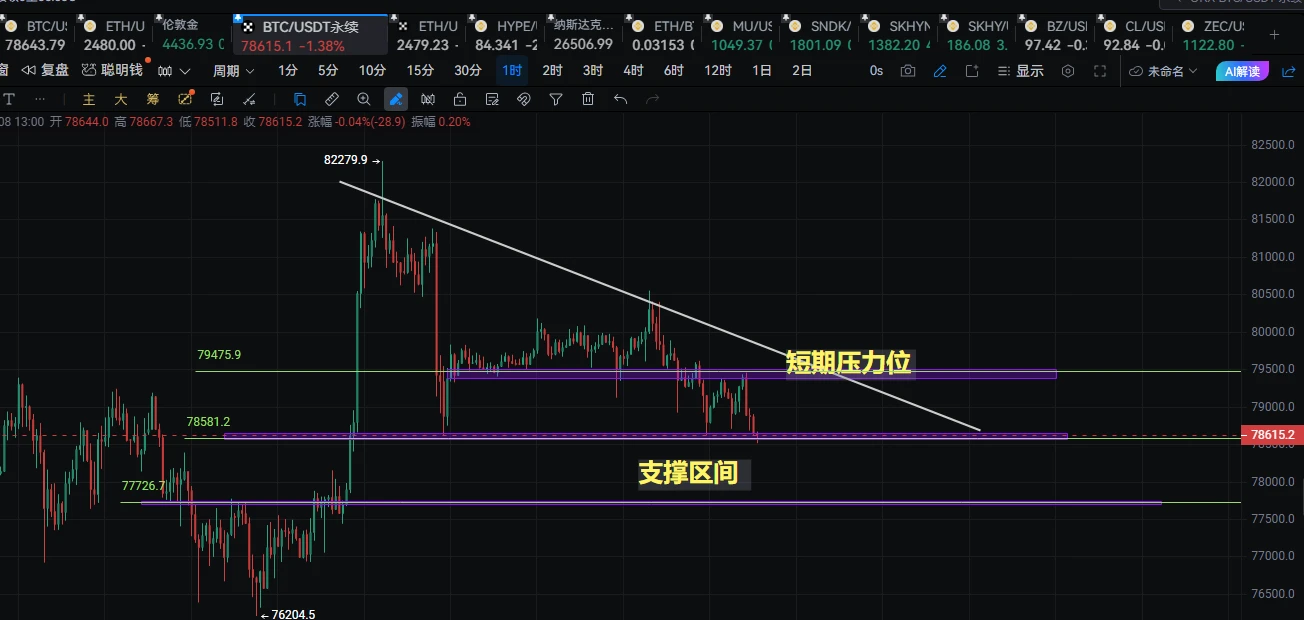Select the 2日 timeframe
Image resolution: width=1304 pixels, height=620 pixels.
tap(802, 71)
